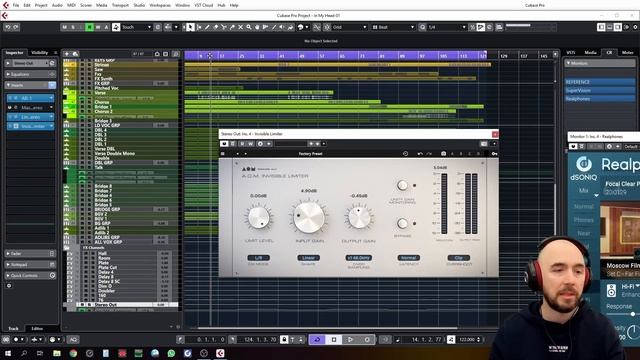Image resolution: width=640 pixels, height=360 pixels.
Task: Open the Windows taskbar search icon
Action: [x=24, y=353]
